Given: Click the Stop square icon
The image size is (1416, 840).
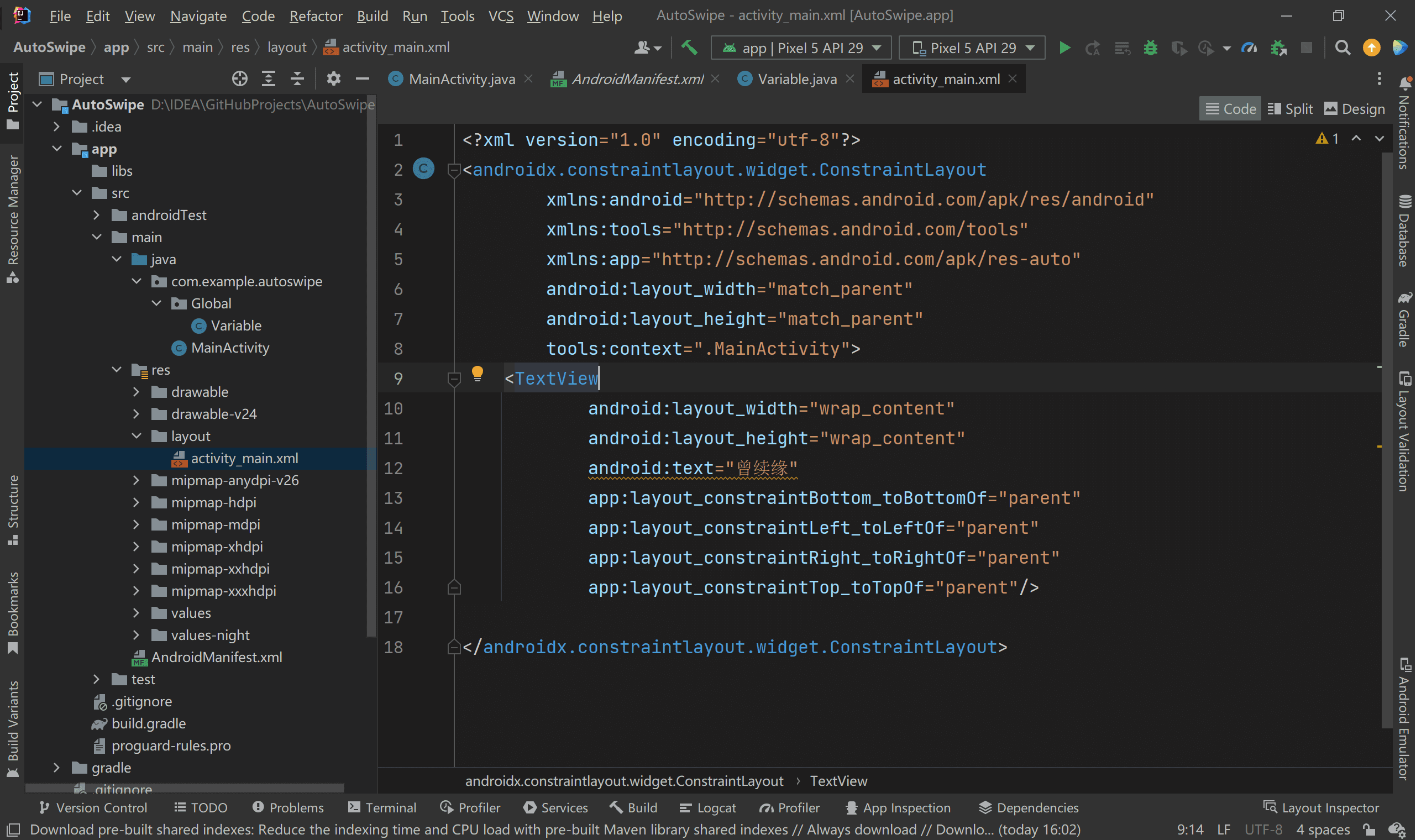Looking at the screenshot, I should point(1307,48).
